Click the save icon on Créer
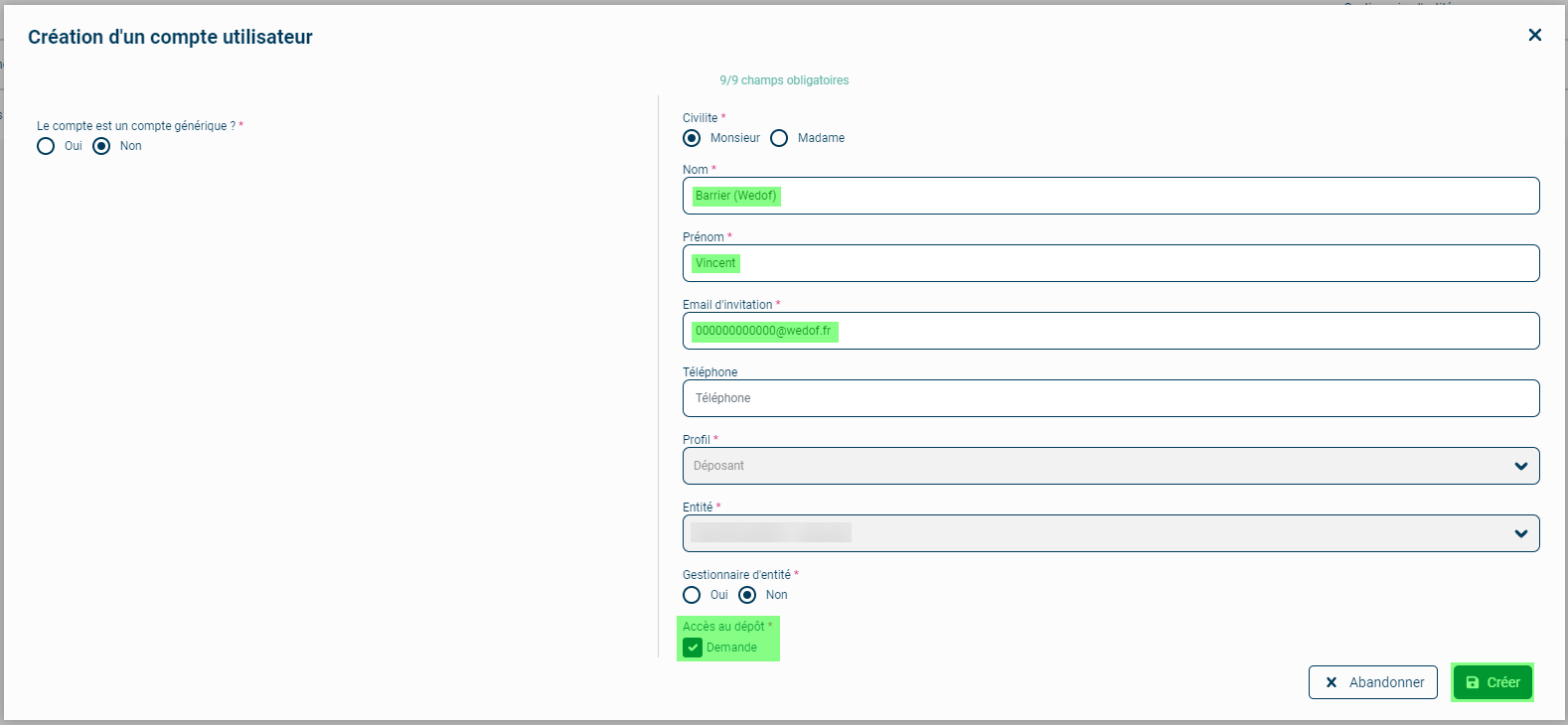This screenshot has width=1568, height=725. point(1473,682)
